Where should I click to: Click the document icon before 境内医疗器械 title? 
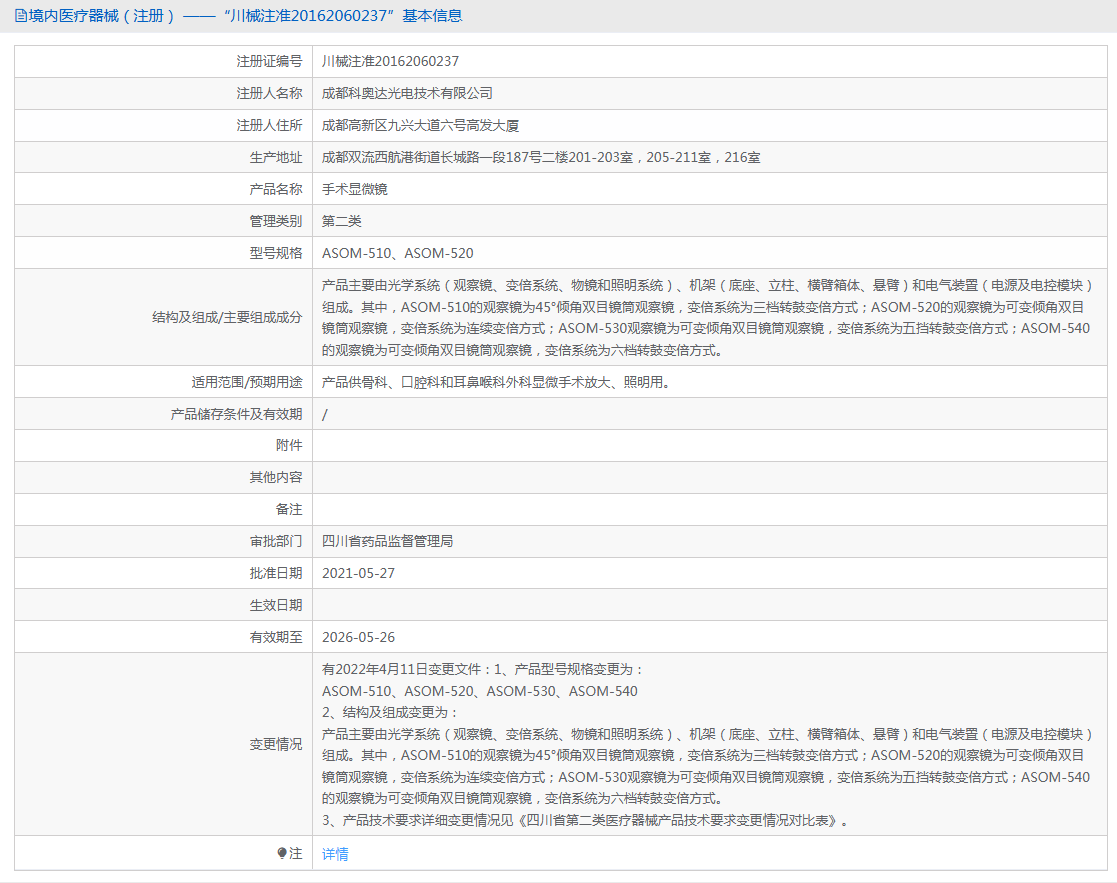(21, 16)
